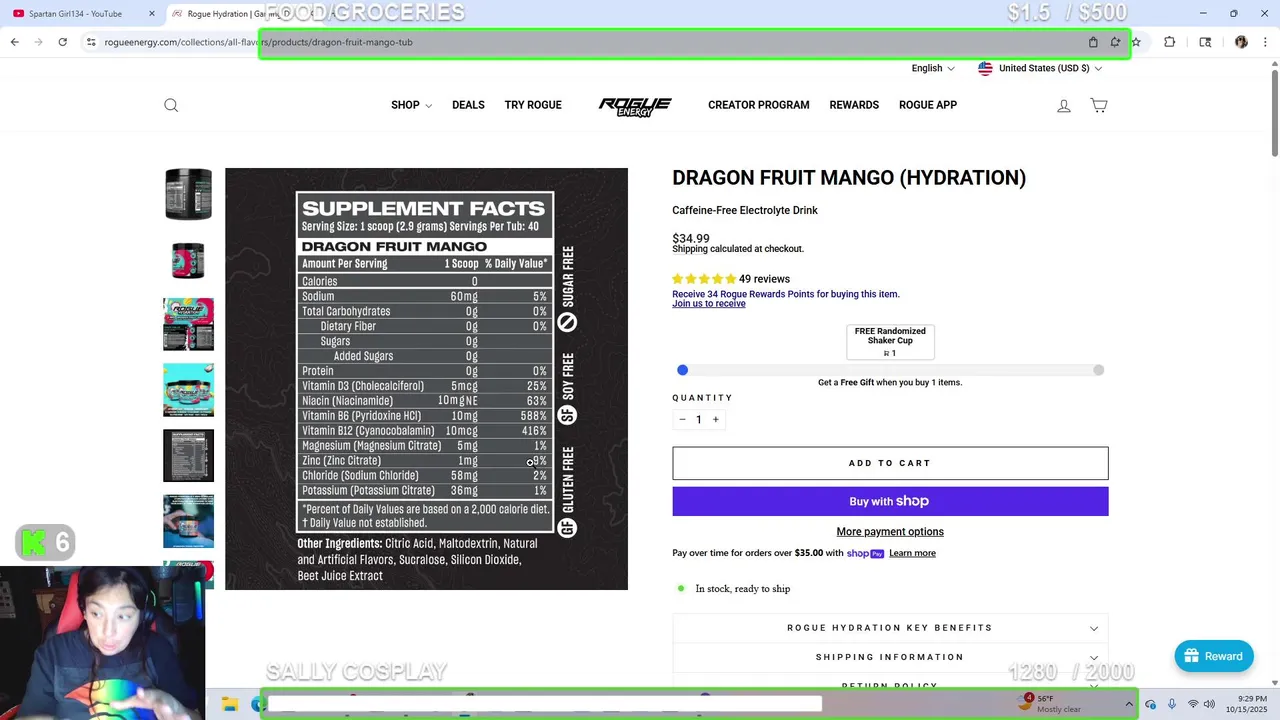Select pink-lid tub second thumbnail

pyautogui.click(x=188, y=260)
